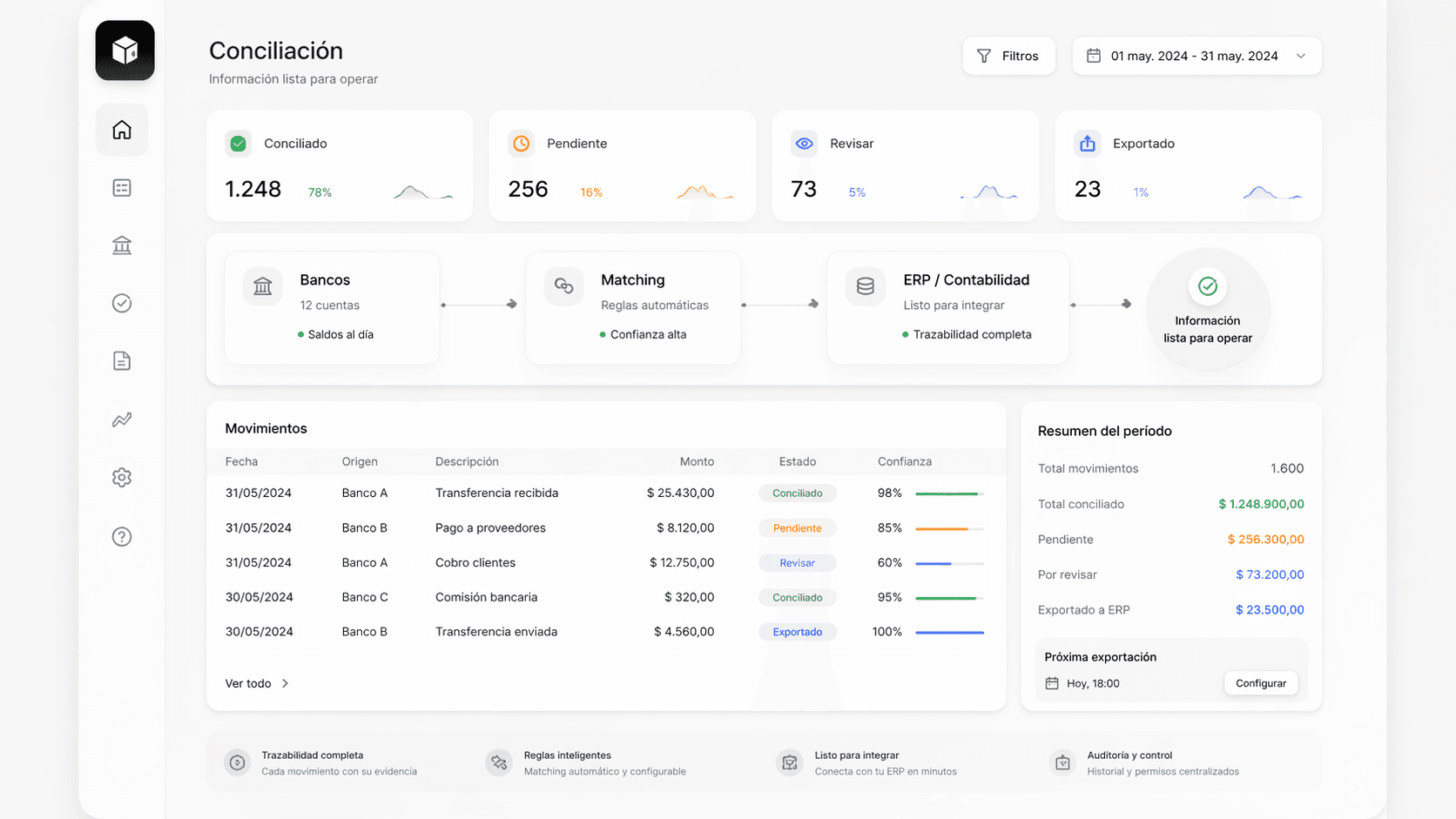
Task: Expand the date range dropdown chevron
Action: coord(1301,56)
